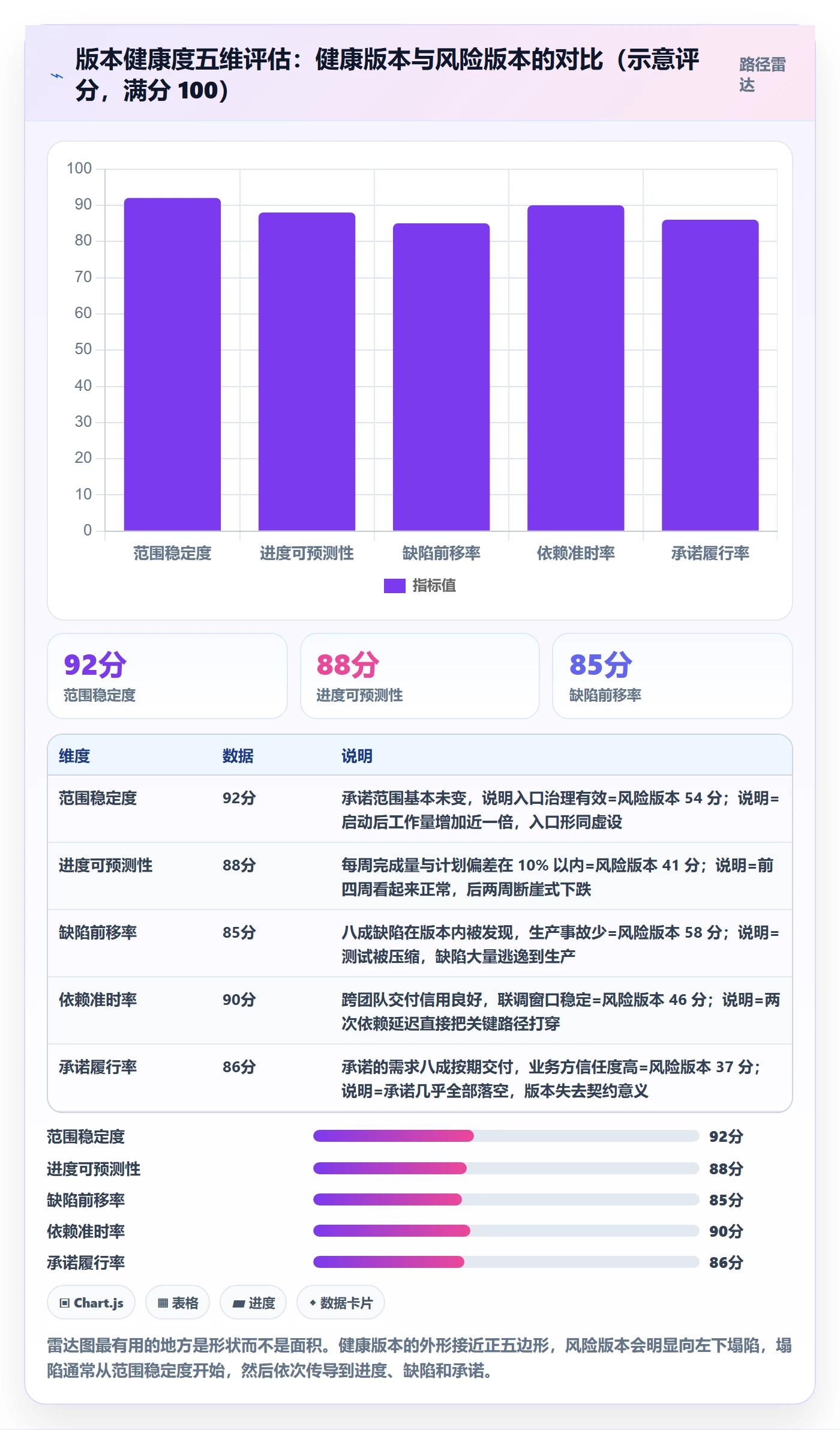Click the 承诺履行率 bar in the chart
The width and height of the screenshot is (840, 1430).
click(x=710, y=375)
